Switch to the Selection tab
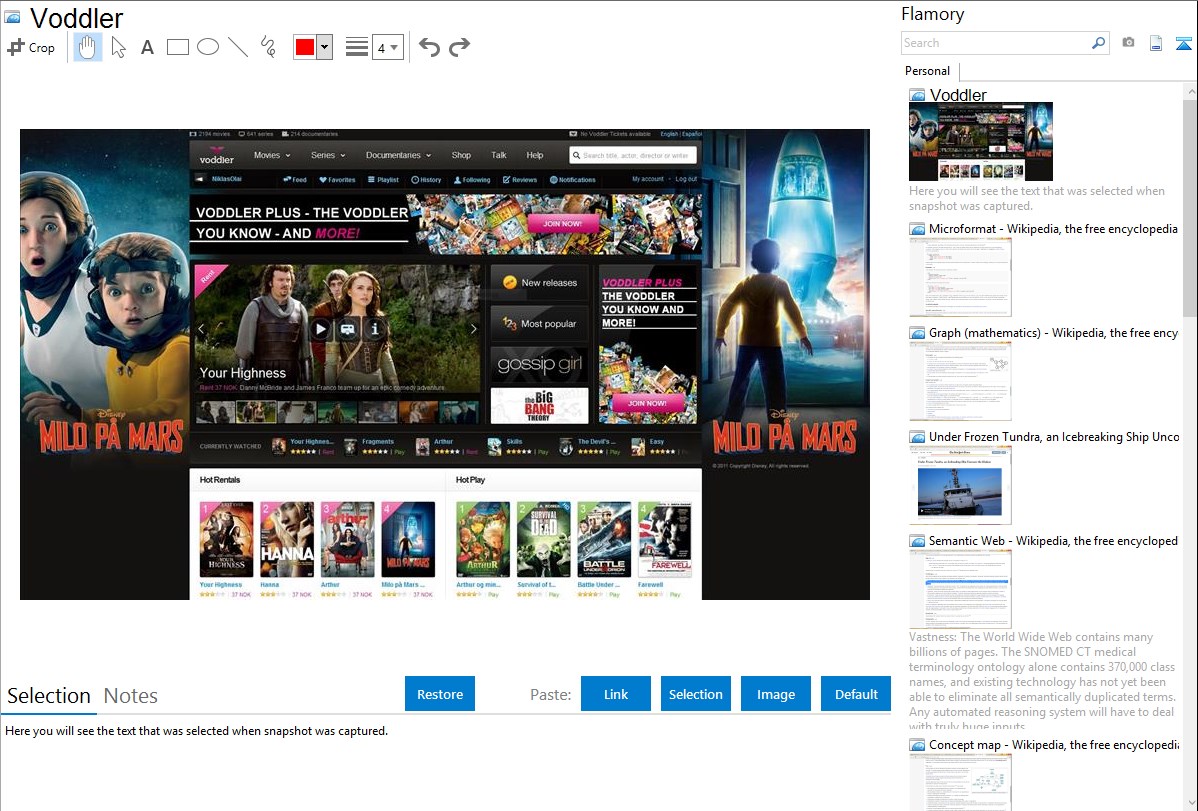 point(49,696)
